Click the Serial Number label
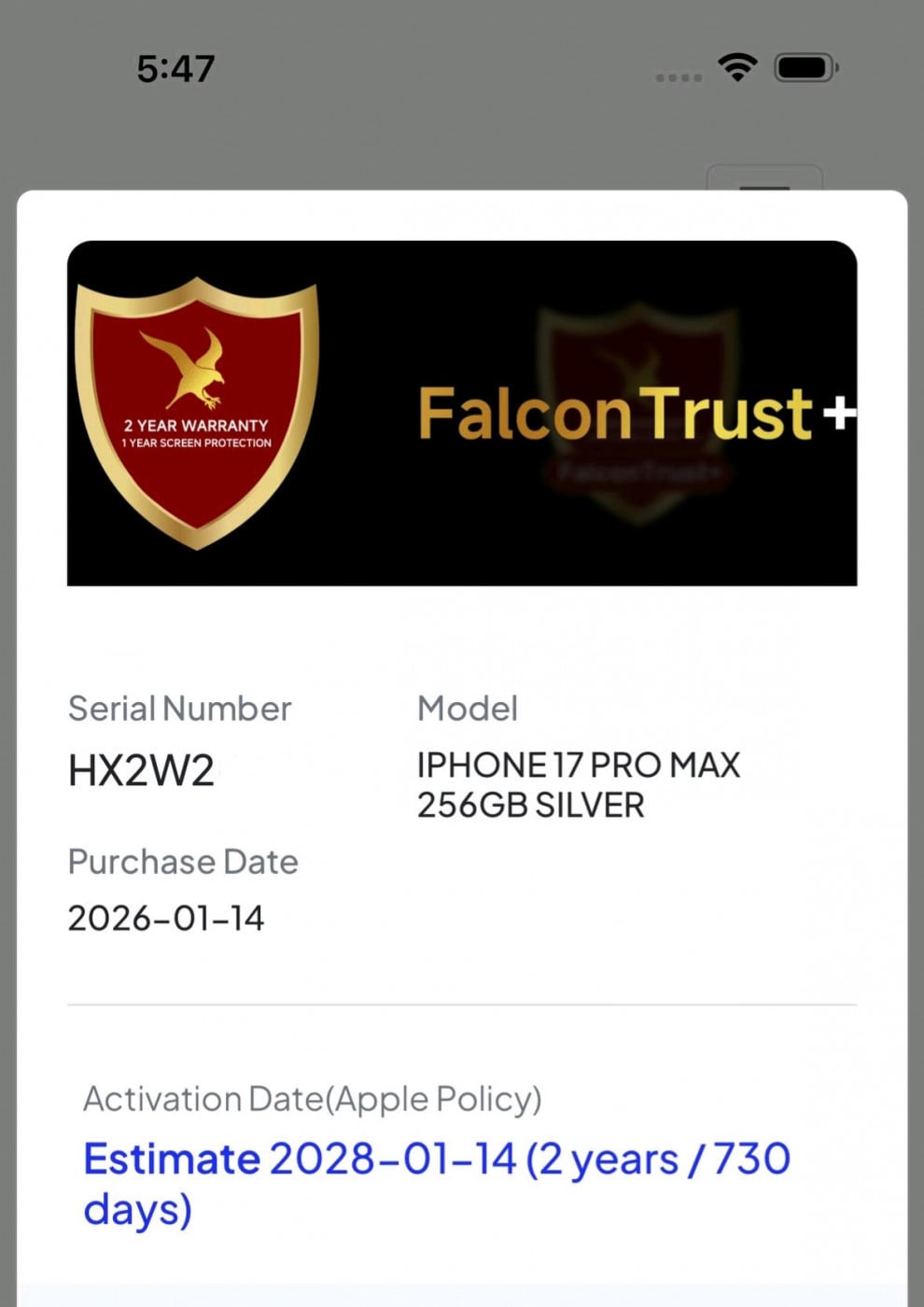The width and height of the screenshot is (924, 1307). point(179,709)
